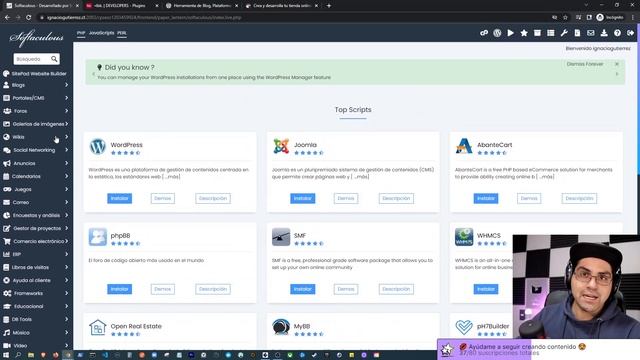Click the pH7Builder heart logo icon
This screenshot has width=640, height=360.
[464, 327]
